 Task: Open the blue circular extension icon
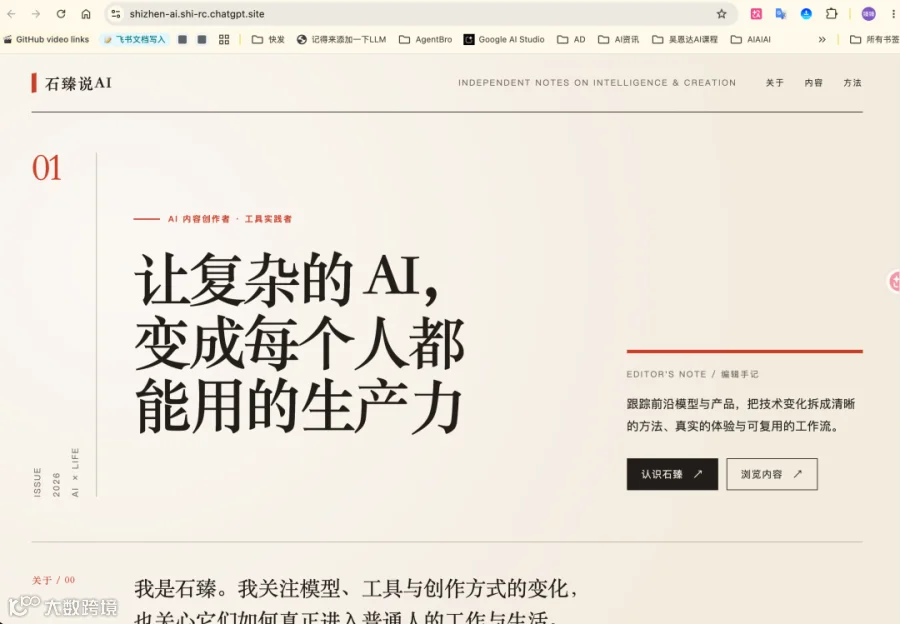click(x=806, y=14)
